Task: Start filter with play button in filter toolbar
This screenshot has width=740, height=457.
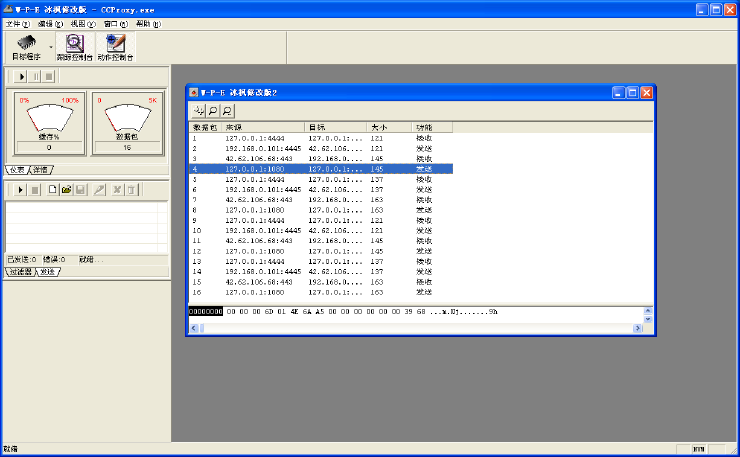Action: (x=20, y=190)
